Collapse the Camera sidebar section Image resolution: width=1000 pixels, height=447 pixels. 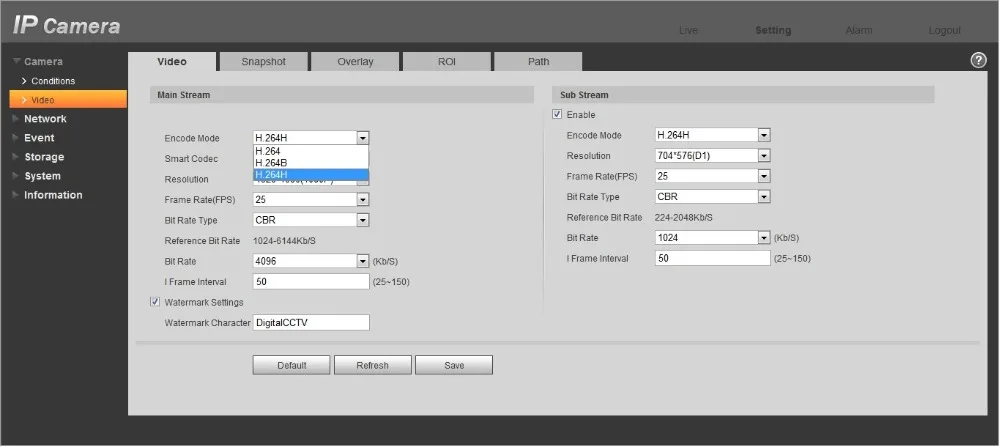(43, 62)
